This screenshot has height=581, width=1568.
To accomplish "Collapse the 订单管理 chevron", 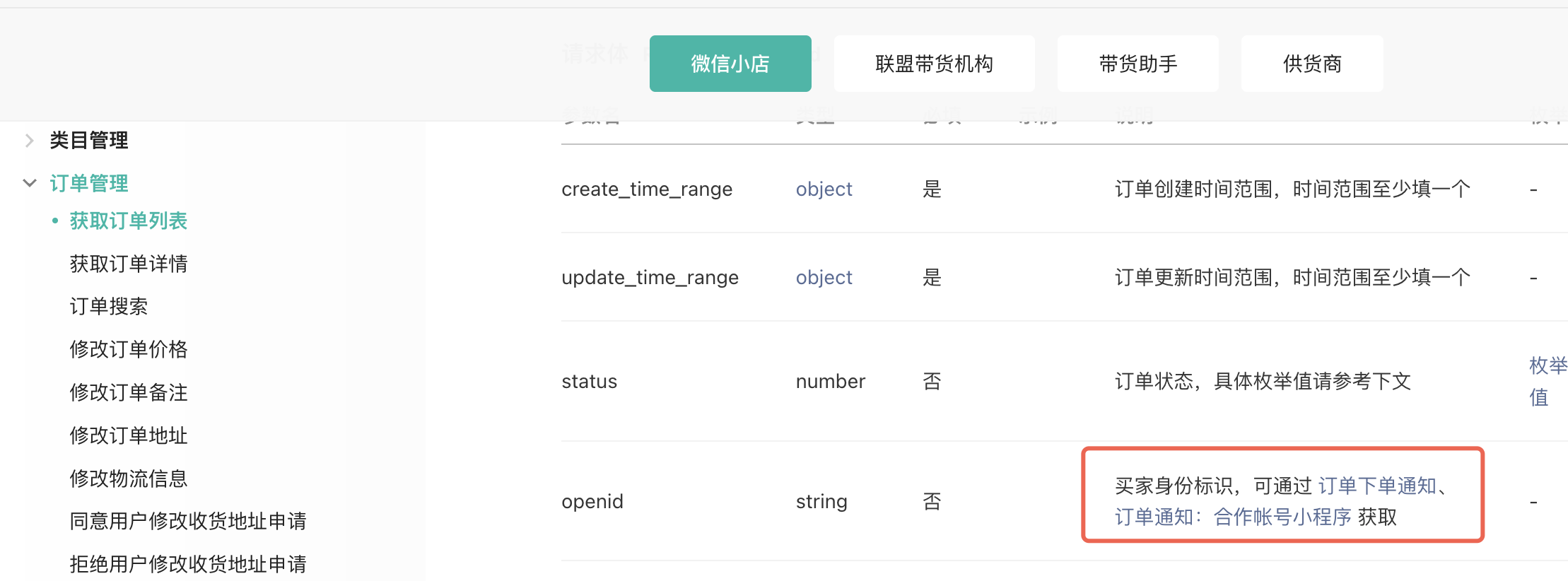I will click(x=30, y=183).
